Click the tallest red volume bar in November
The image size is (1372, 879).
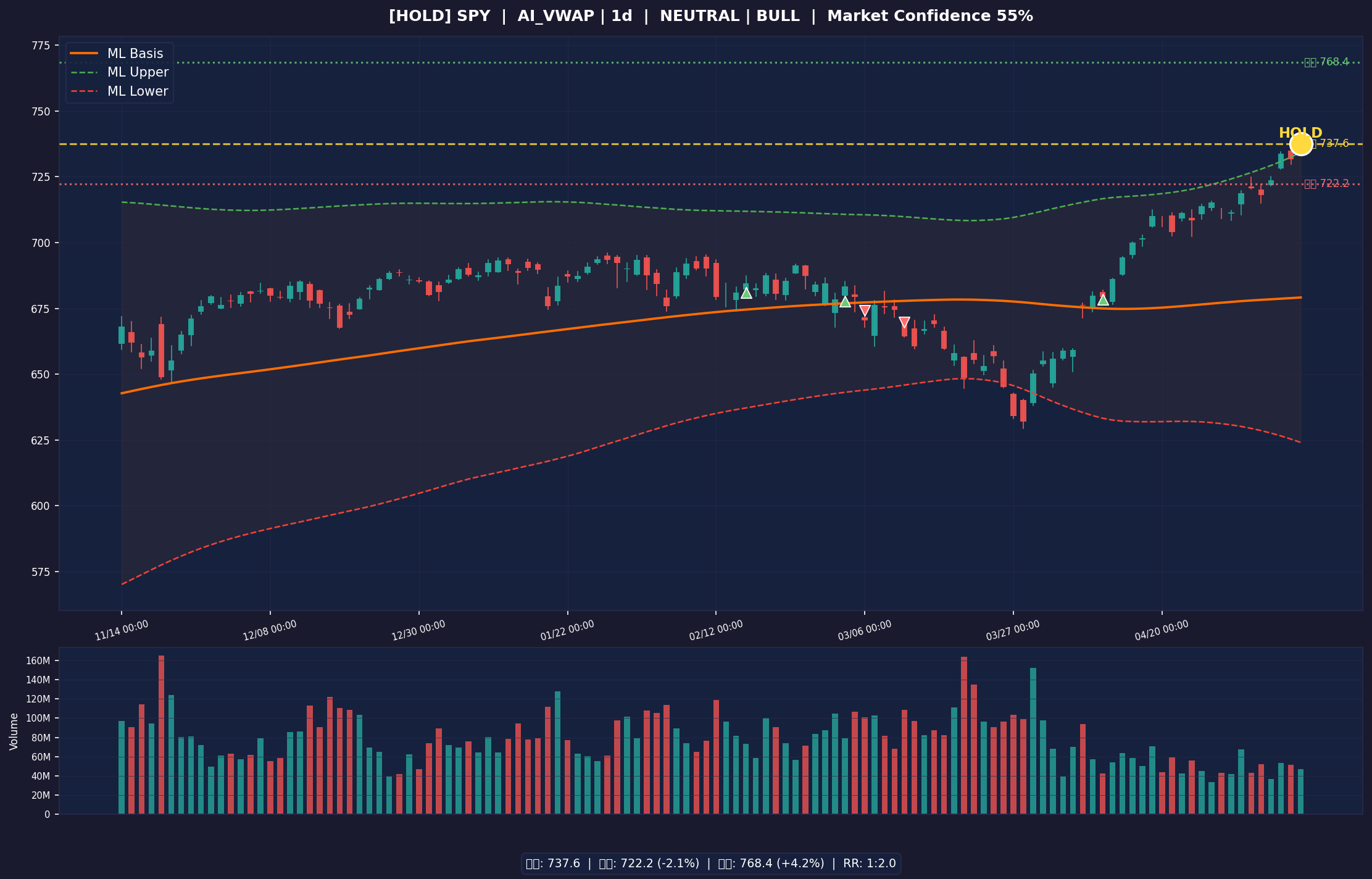coord(161,735)
